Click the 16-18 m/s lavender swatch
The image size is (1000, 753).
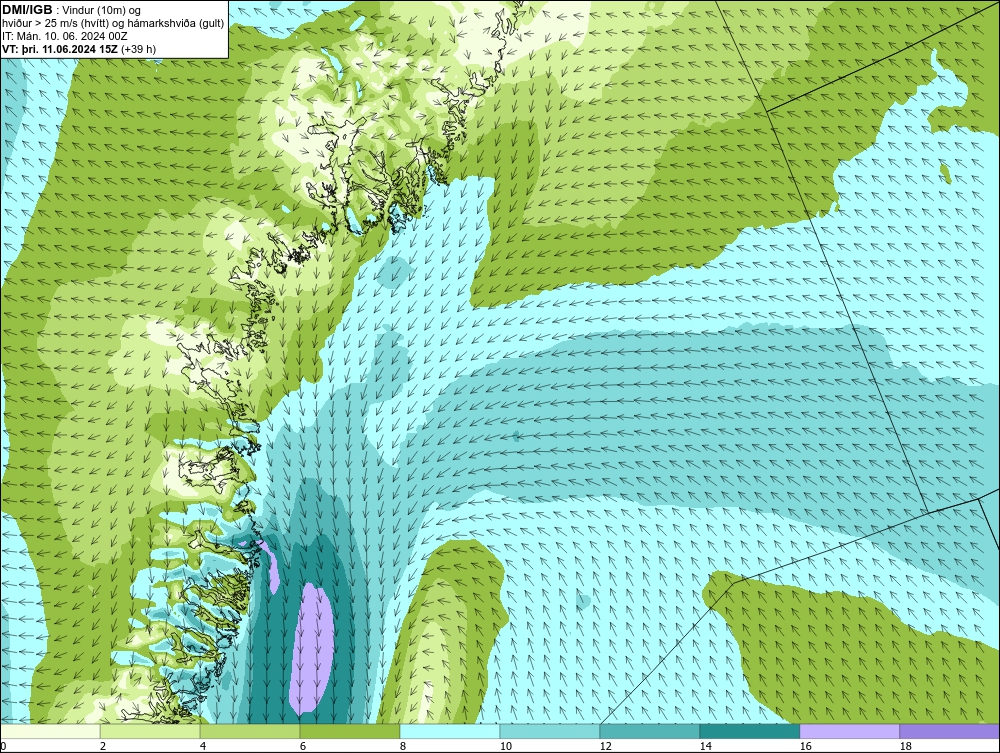click(x=849, y=731)
